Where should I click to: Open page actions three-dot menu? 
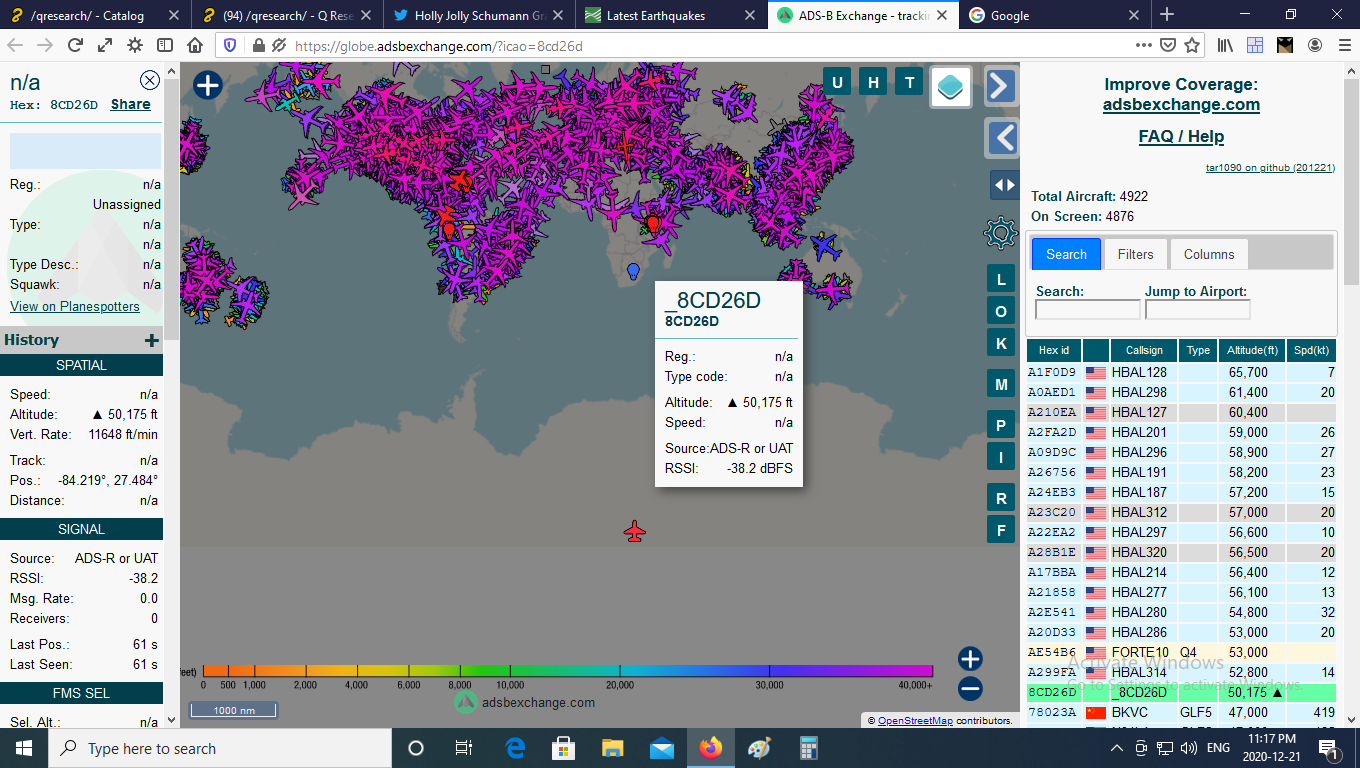[1144, 45]
